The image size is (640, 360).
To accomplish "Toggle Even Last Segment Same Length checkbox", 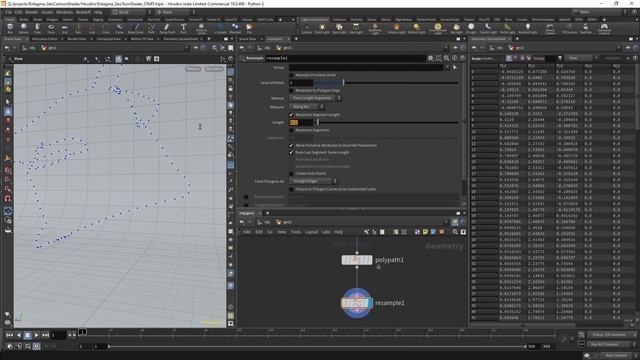I will coord(291,153).
